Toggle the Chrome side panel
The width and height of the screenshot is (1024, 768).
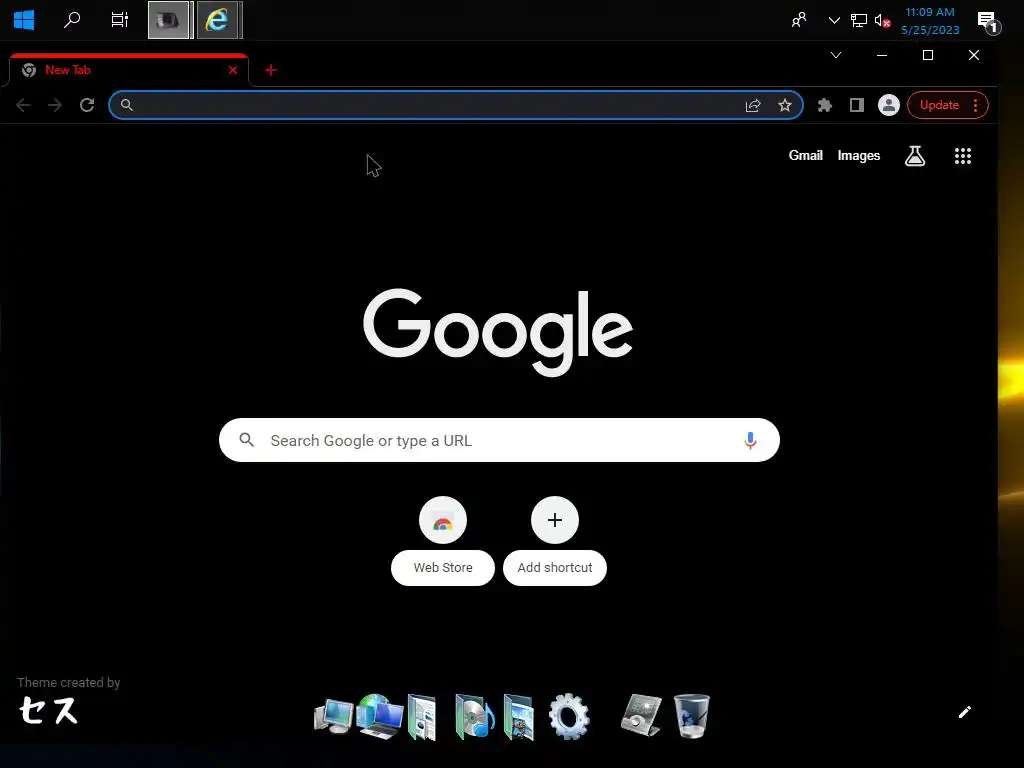click(857, 105)
